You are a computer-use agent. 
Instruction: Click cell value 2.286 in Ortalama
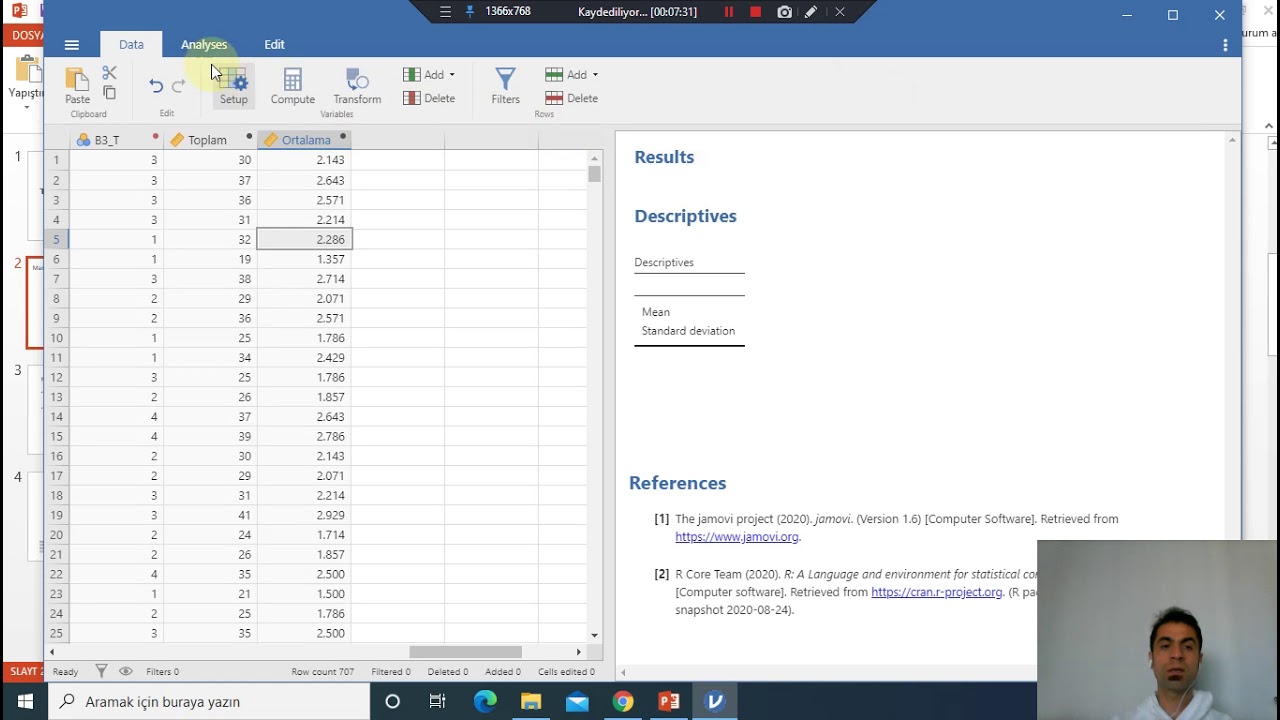(304, 239)
